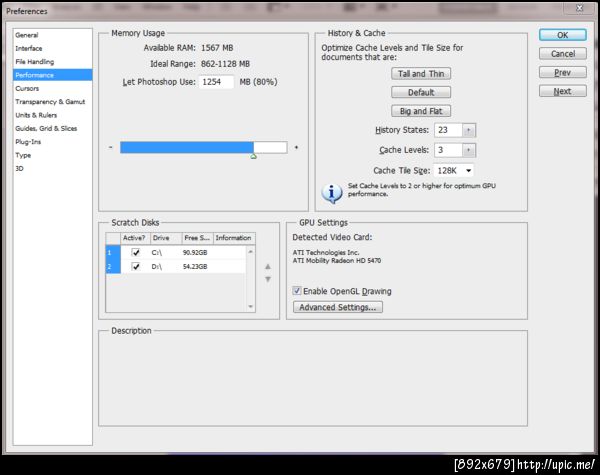Click the Big and Flat button
Image resolution: width=600 pixels, height=475 pixels.
[x=421, y=111]
